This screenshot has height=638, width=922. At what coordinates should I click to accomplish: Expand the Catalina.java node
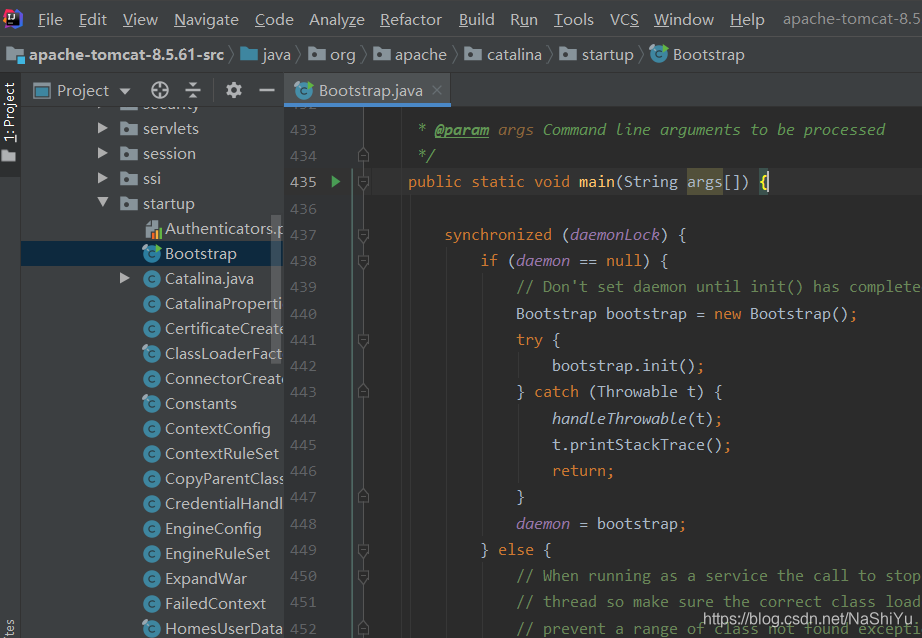[x=125, y=278]
